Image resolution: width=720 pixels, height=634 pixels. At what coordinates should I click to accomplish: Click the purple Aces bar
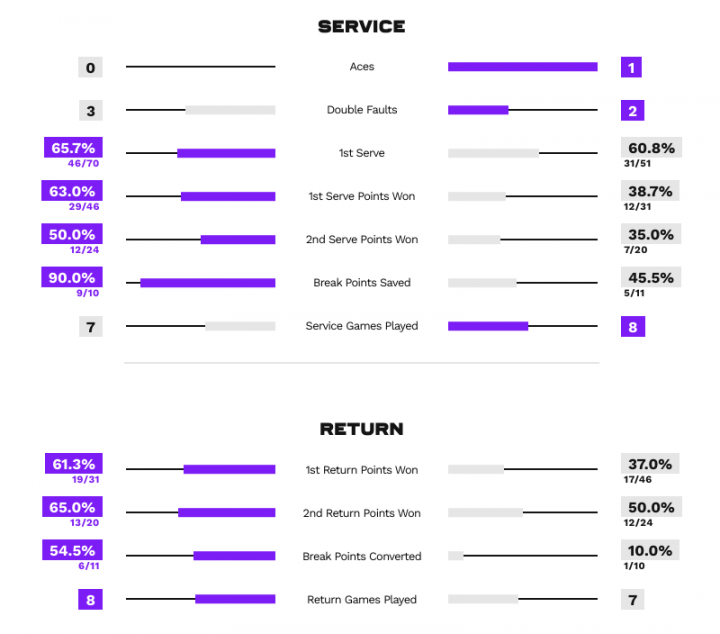point(523,67)
